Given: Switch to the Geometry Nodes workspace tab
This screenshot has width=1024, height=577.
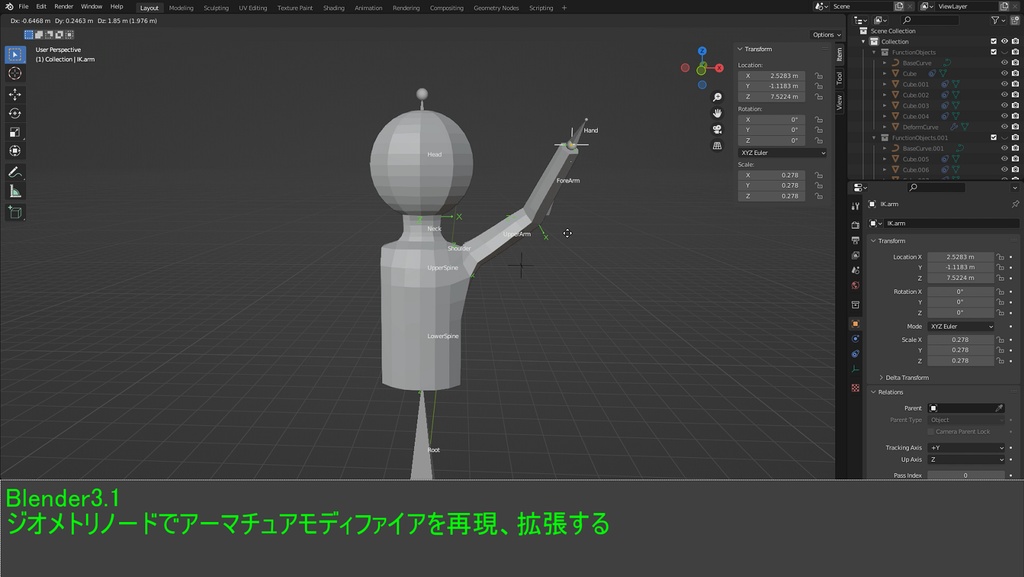Looking at the screenshot, I should tap(496, 8).
